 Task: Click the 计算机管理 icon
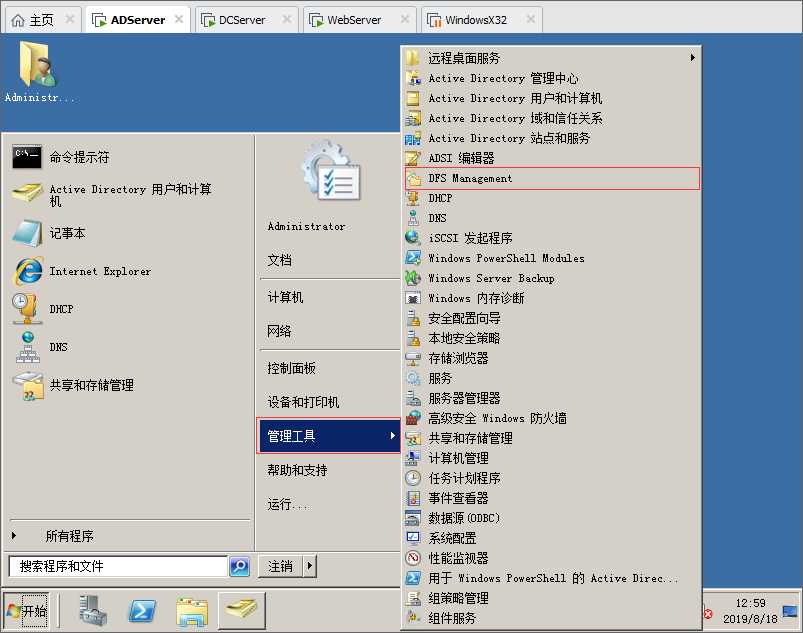pyautogui.click(x=413, y=458)
